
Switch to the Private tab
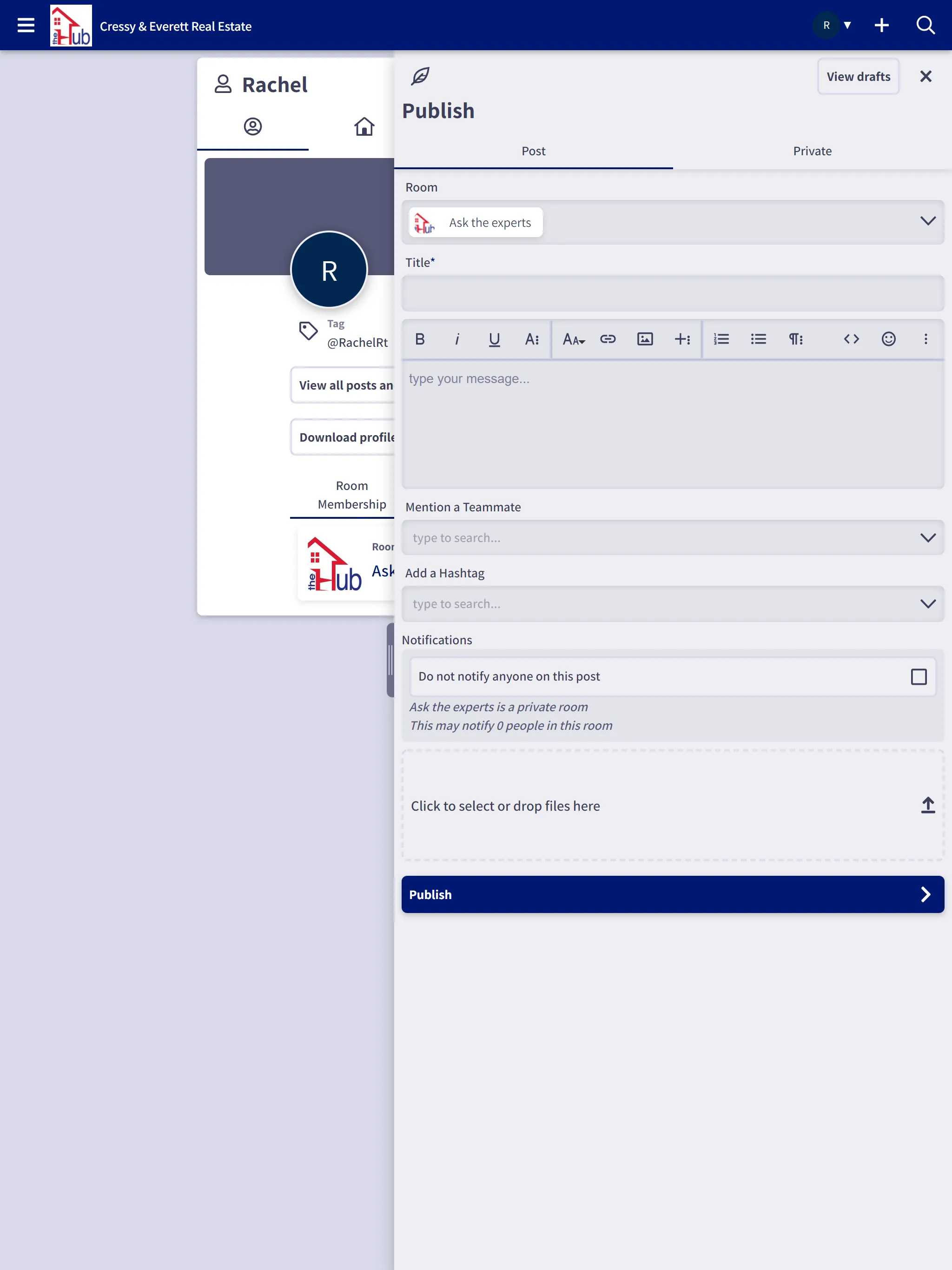pyautogui.click(x=812, y=150)
